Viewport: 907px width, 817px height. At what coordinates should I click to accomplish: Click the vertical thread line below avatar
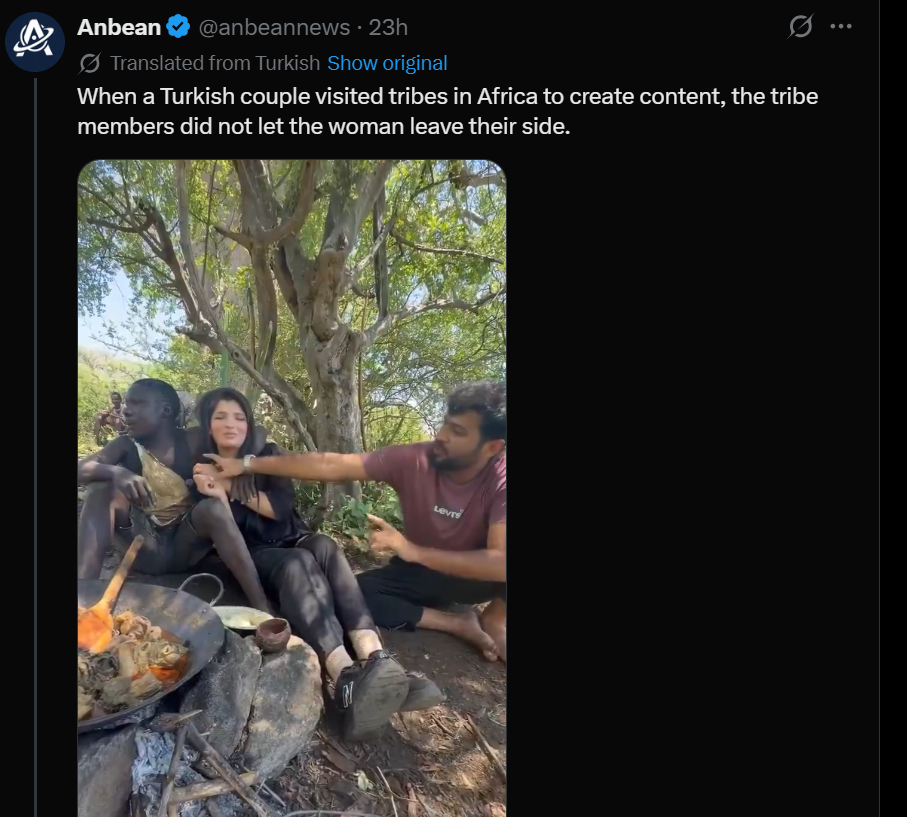tap(35, 450)
